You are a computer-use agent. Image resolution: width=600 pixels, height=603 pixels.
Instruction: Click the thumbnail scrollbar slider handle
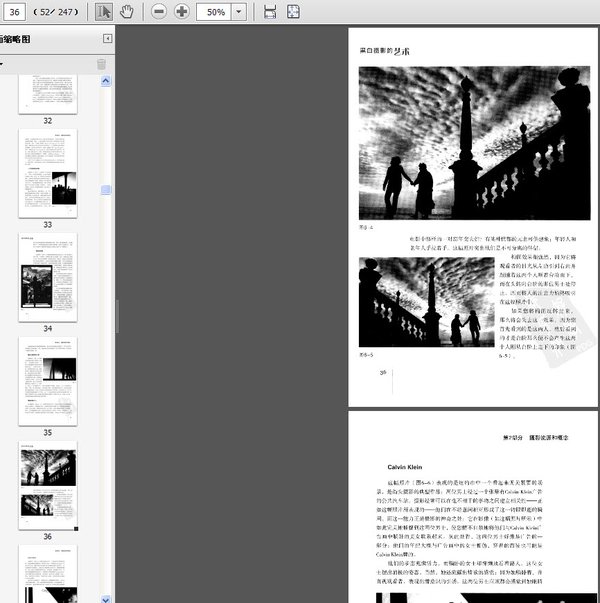(106, 190)
